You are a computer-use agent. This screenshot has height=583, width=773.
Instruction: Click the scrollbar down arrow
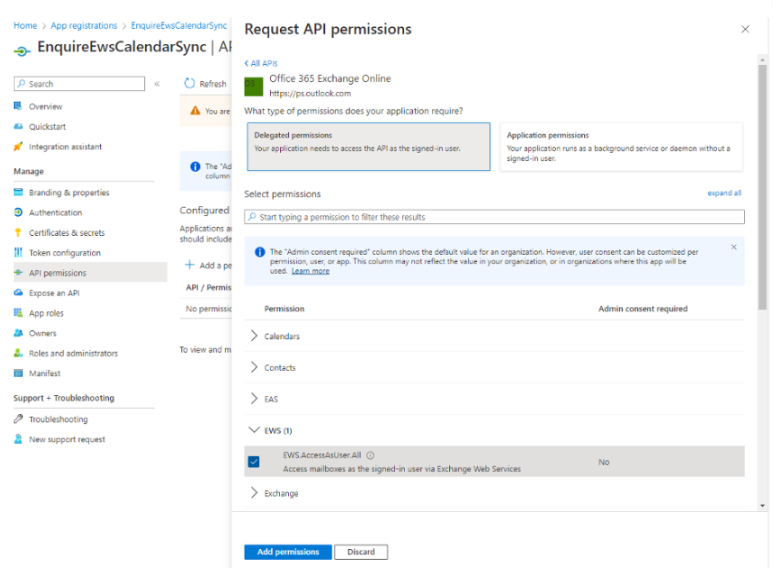(x=763, y=506)
